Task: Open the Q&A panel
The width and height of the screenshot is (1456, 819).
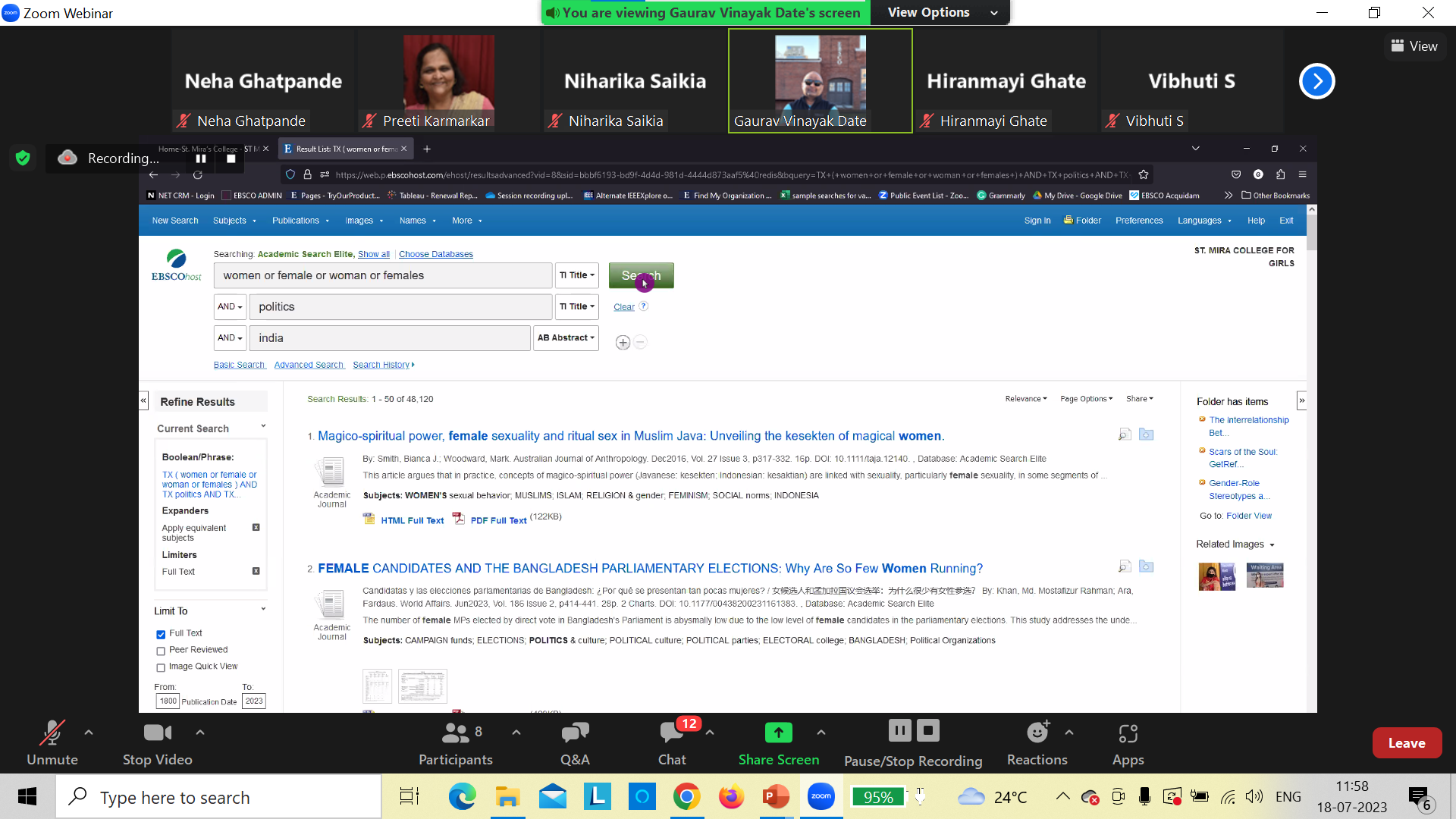Action: (x=575, y=743)
